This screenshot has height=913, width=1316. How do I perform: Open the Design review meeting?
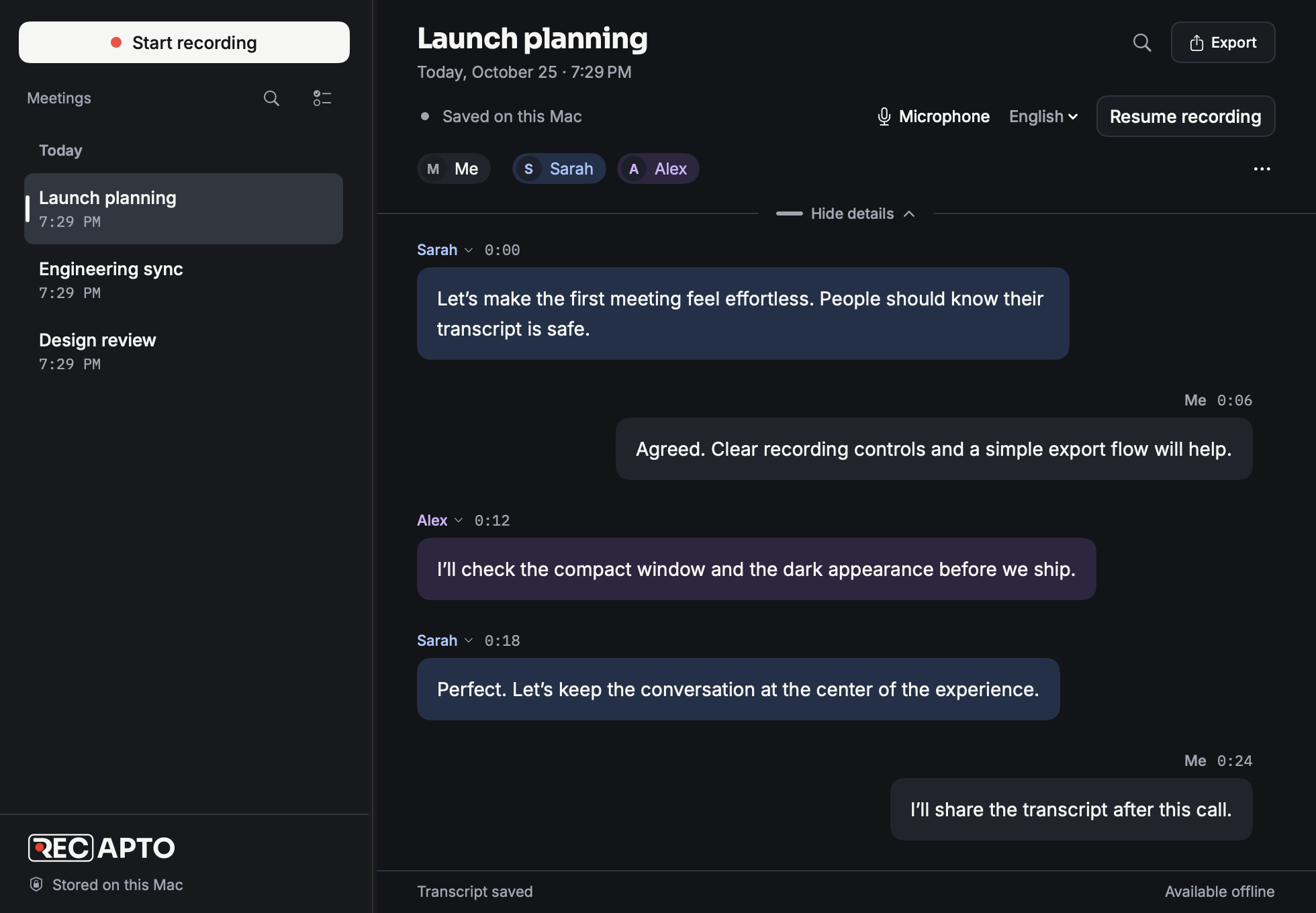(183, 351)
